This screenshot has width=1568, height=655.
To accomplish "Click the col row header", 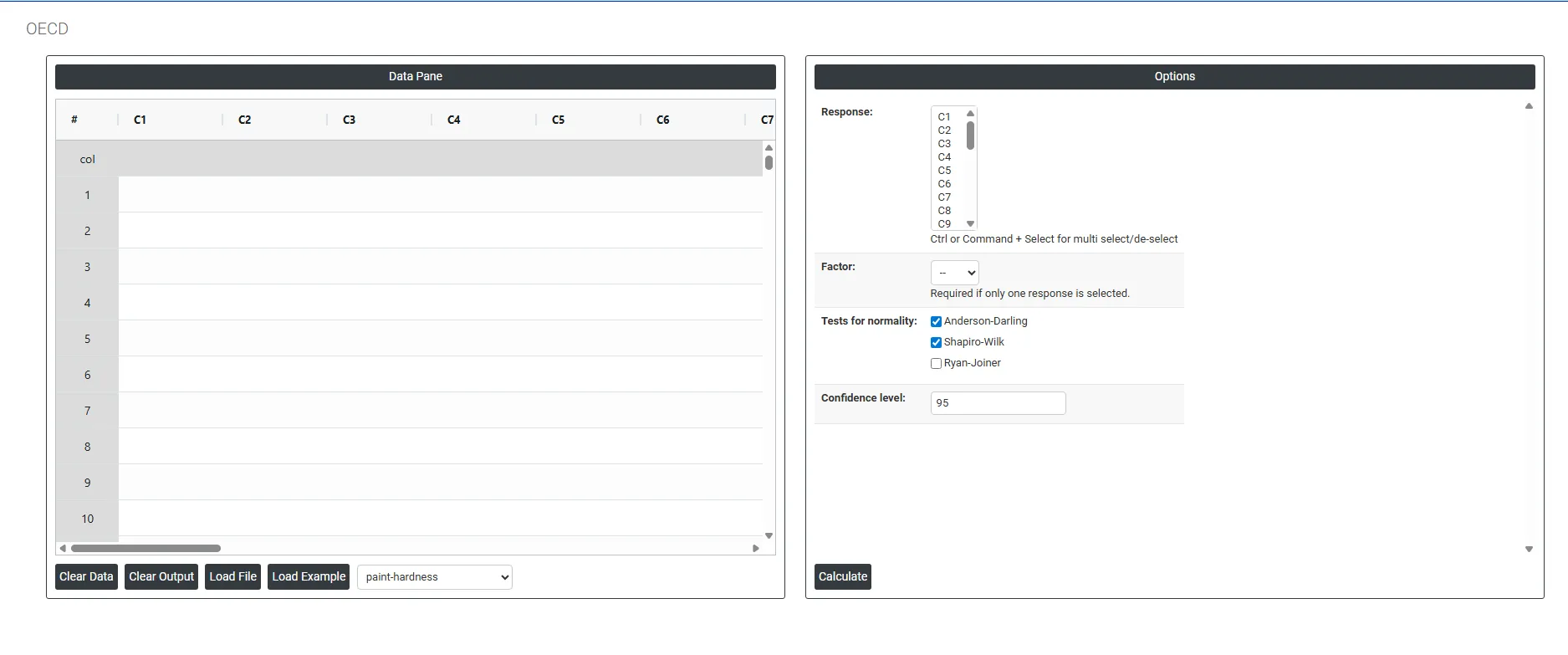I will pos(87,159).
